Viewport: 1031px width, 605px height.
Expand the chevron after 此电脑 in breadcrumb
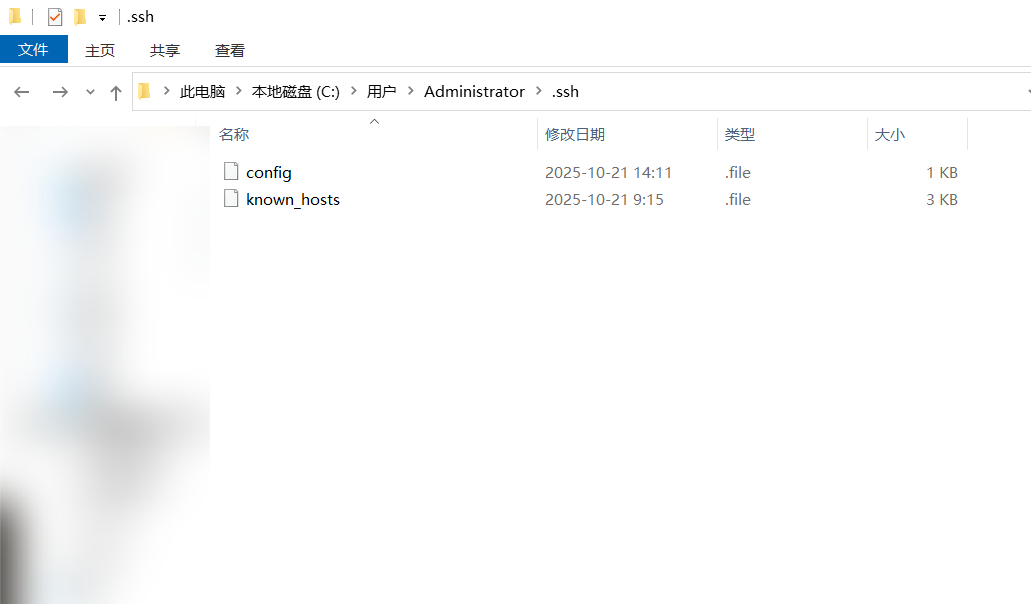[x=238, y=92]
